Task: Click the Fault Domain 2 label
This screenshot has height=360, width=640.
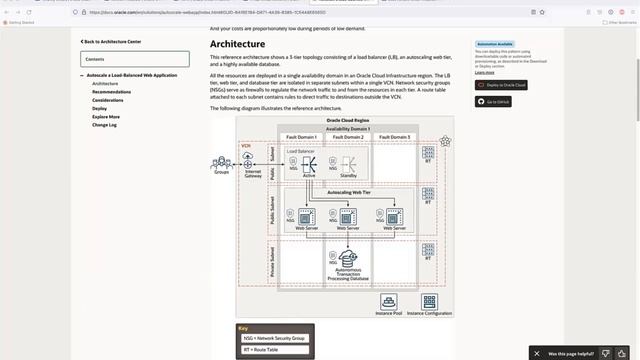Action: pos(348,137)
